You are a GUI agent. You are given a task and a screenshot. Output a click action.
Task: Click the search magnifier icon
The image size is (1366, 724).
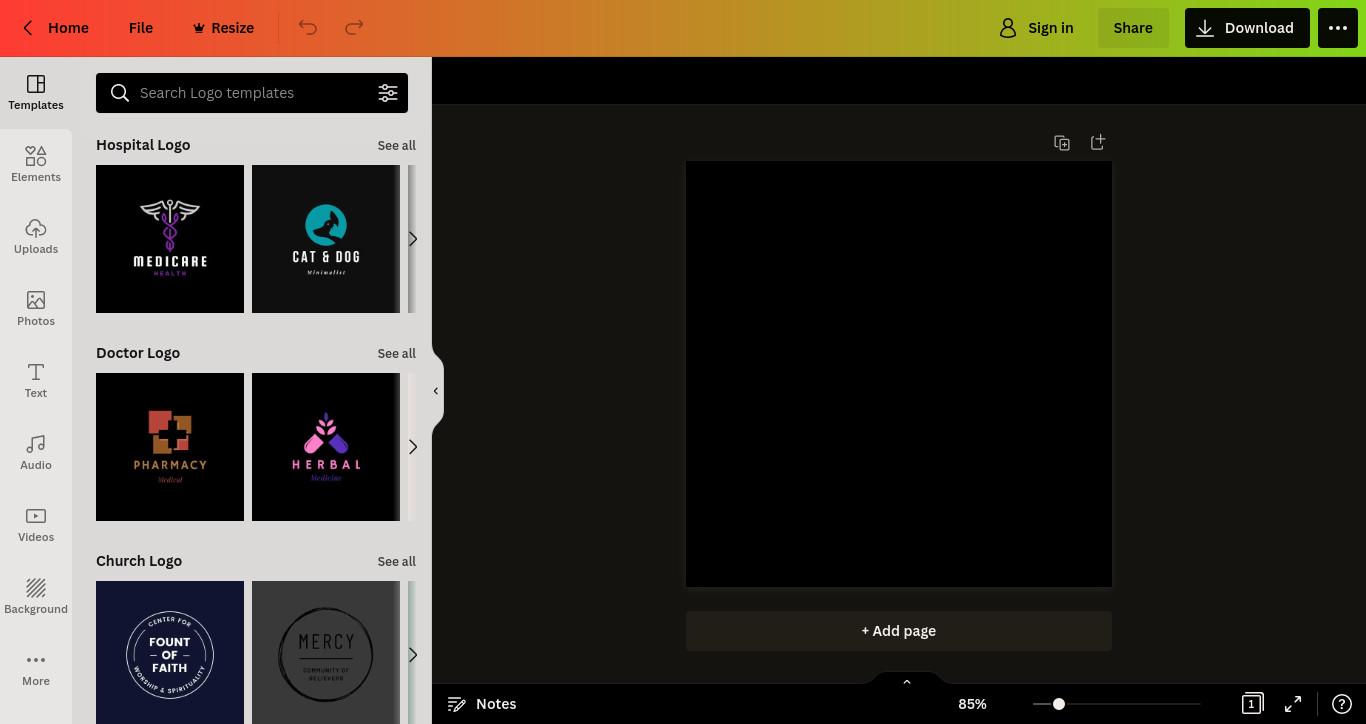point(120,93)
